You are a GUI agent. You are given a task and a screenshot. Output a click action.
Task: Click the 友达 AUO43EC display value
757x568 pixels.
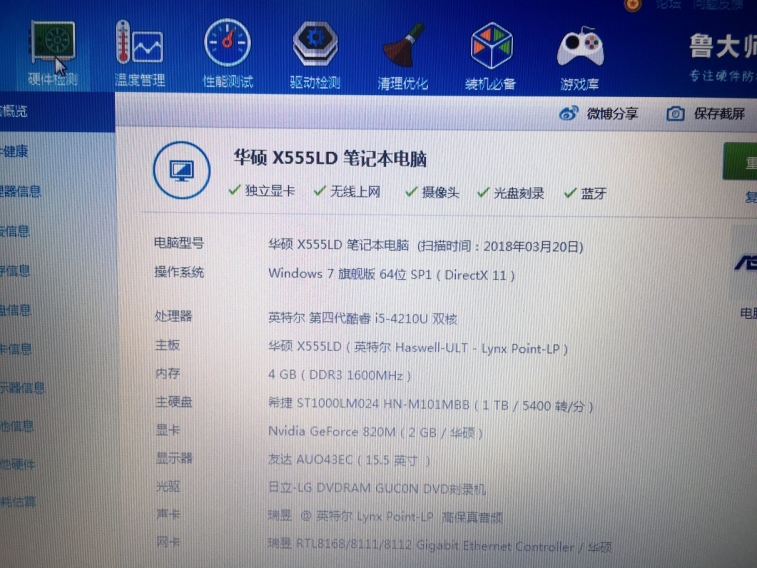tap(349, 460)
